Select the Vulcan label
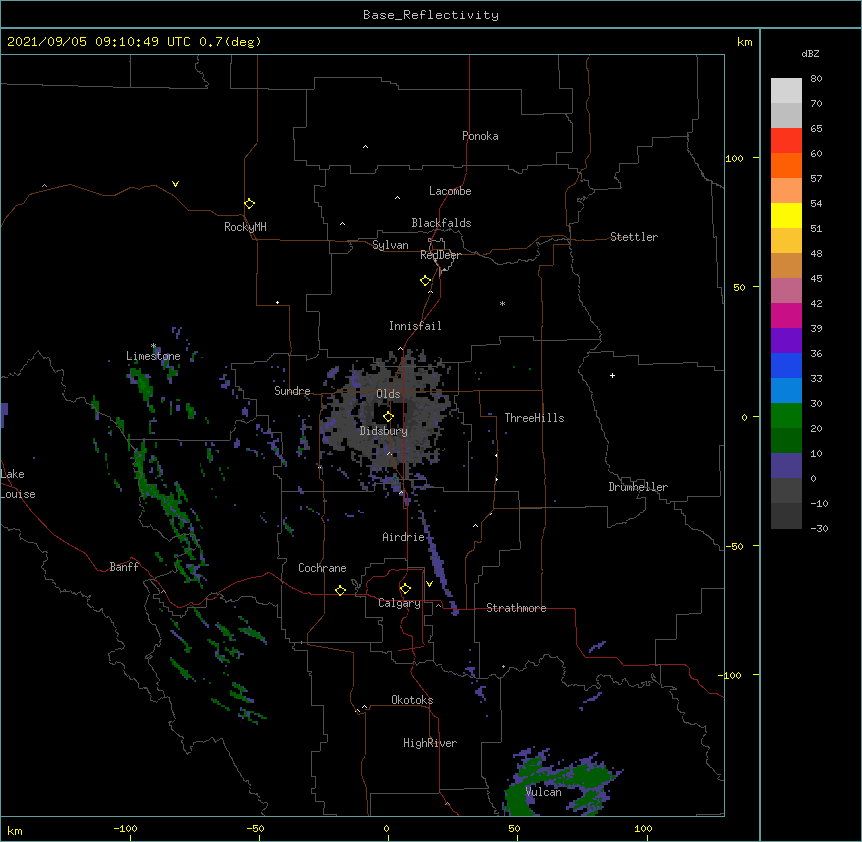The width and height of the screenshot is (862, 842). tap(543, 792)
